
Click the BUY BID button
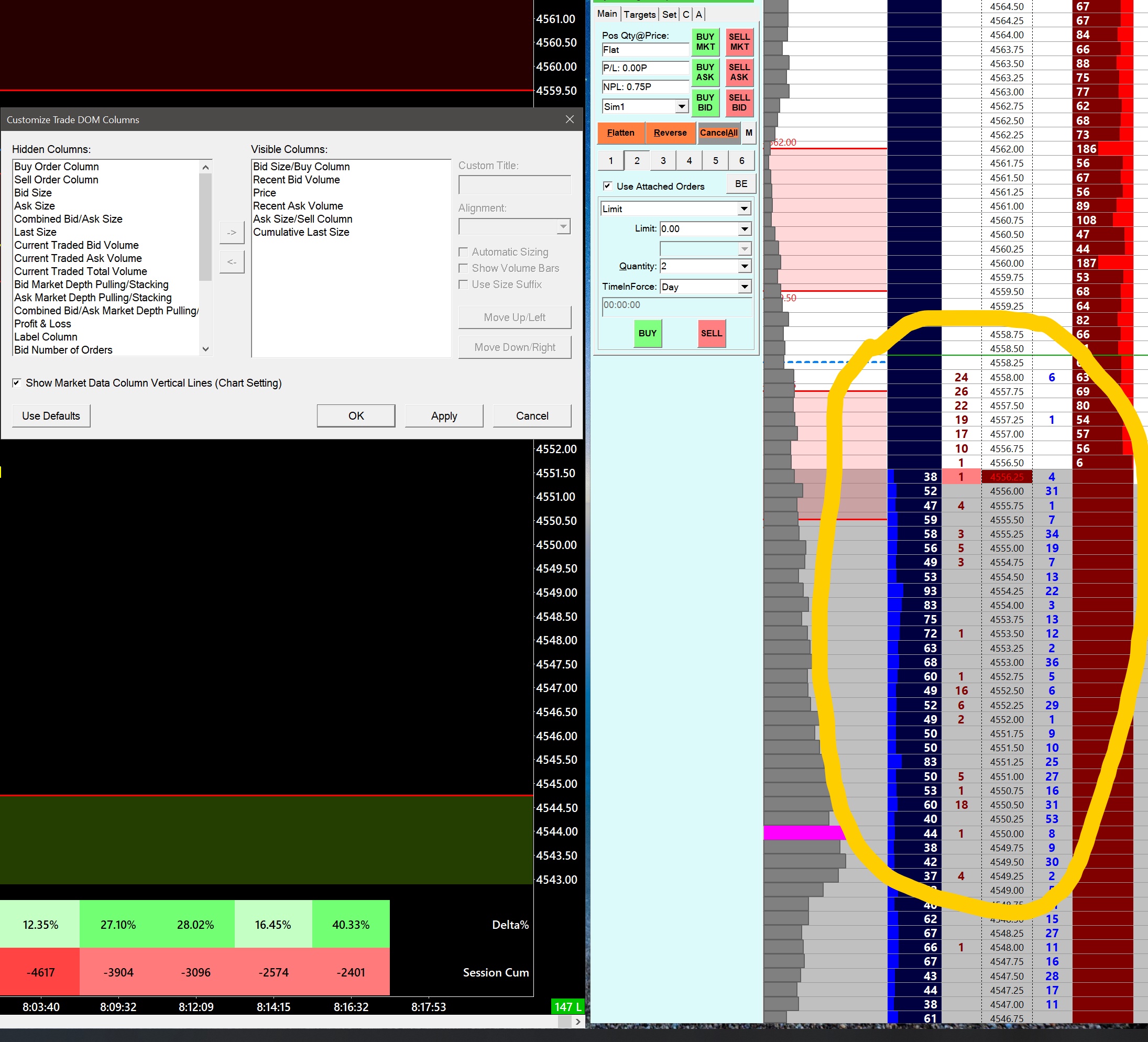pyautogui.click(x=705, y=103)
